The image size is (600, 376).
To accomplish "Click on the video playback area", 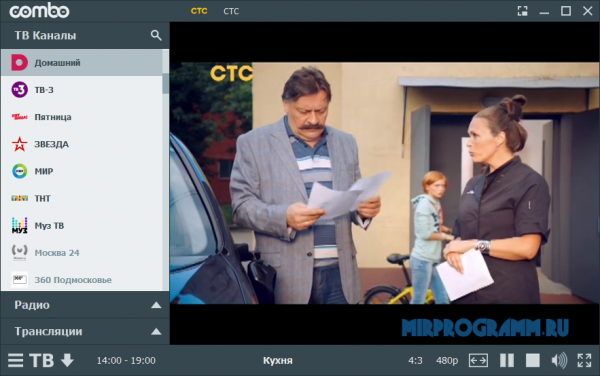I will pyautogui.click(x=385, y=183).
